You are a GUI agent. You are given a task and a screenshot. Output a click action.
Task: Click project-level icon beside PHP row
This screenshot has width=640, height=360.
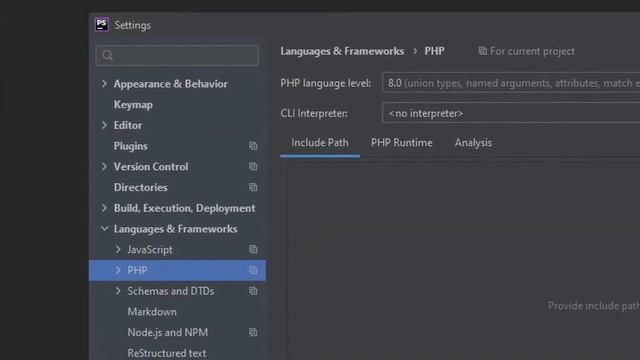(x=253, y=270)
